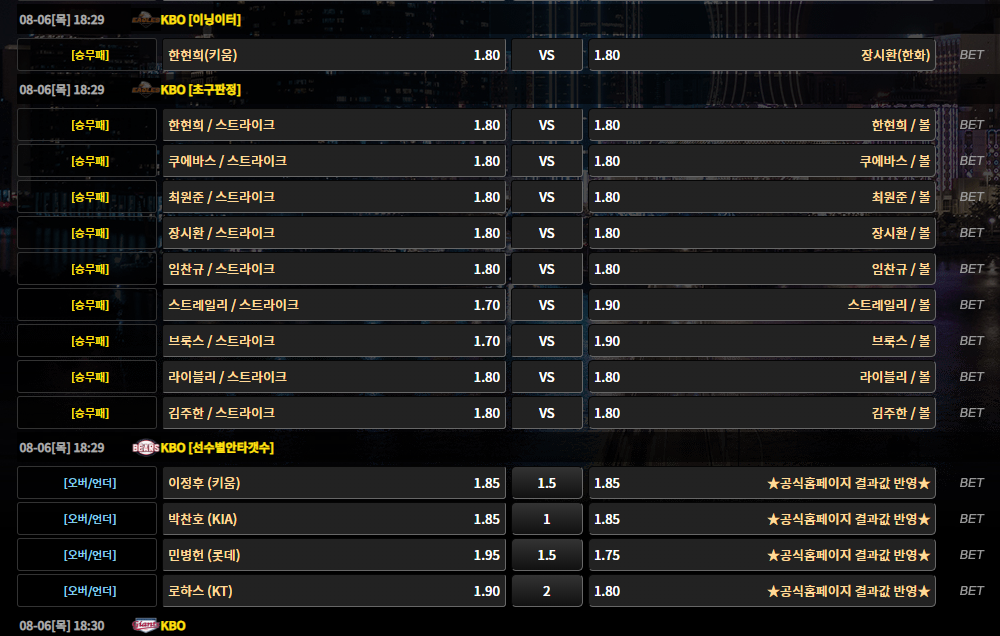Select 한현희(키움) at odds 1.80

[x=334, y=55]
